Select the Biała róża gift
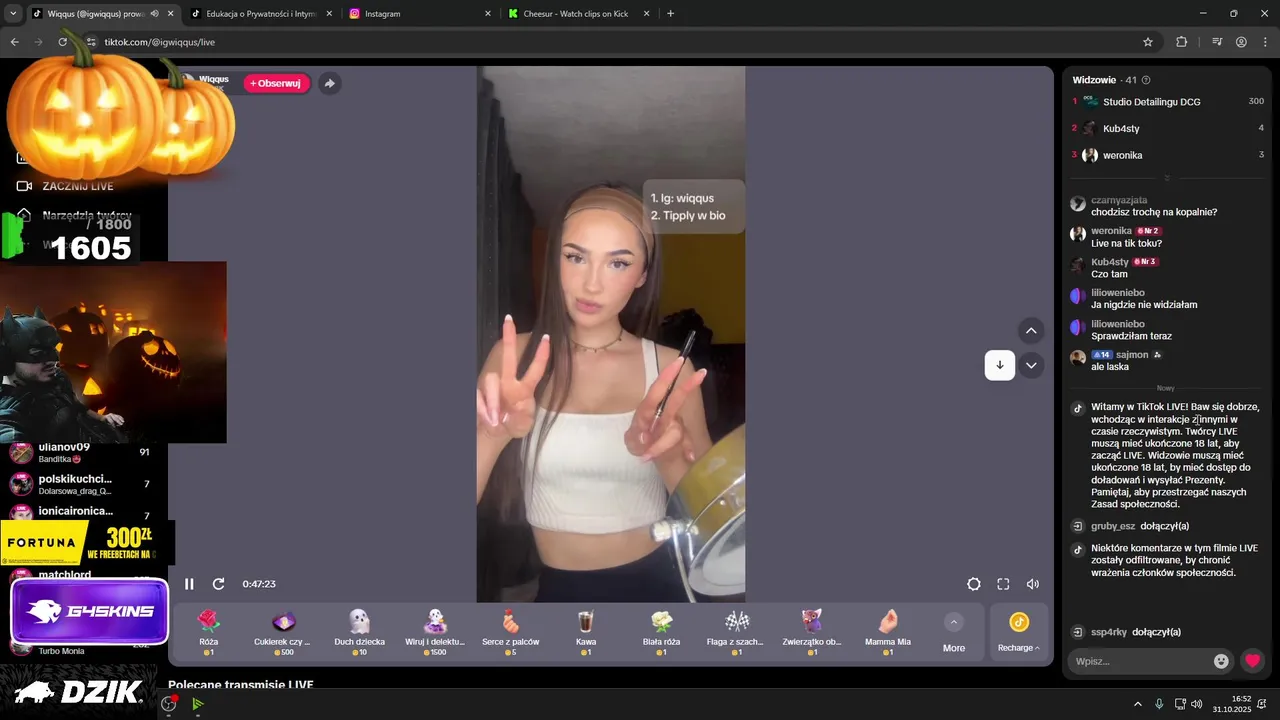Viewport: 1280px width, 720px height. pyautogui.click(x=661, y=632)
